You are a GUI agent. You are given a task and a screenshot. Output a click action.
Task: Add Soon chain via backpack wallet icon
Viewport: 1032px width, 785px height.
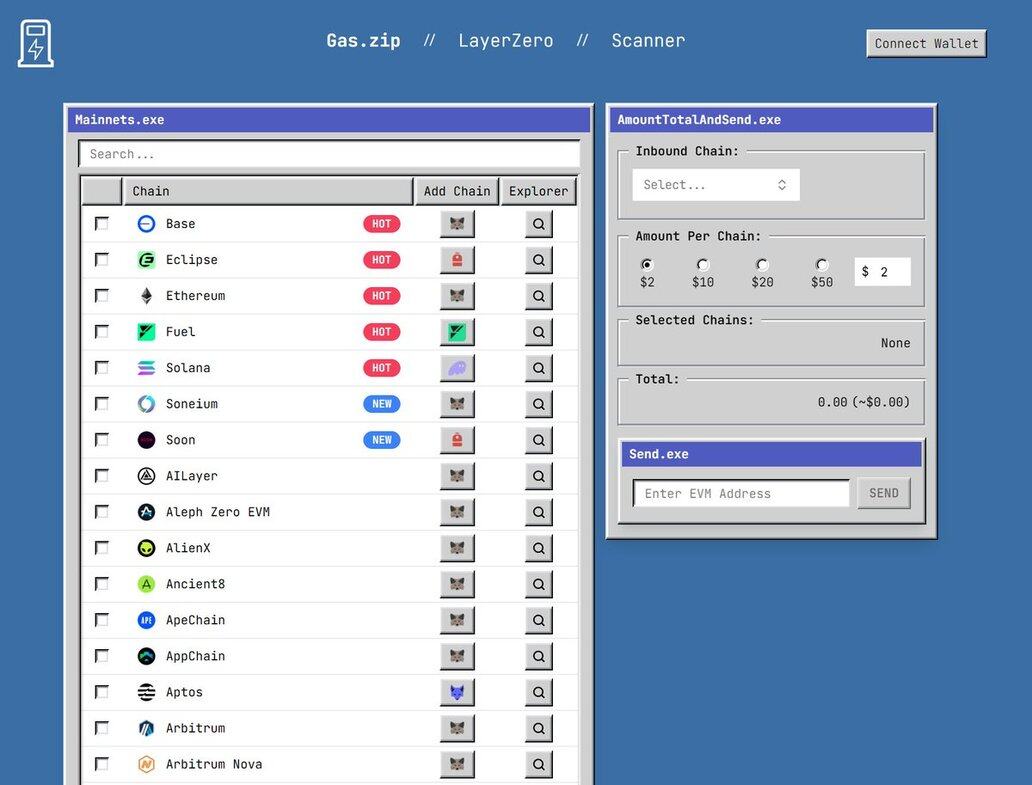point(457,440)
